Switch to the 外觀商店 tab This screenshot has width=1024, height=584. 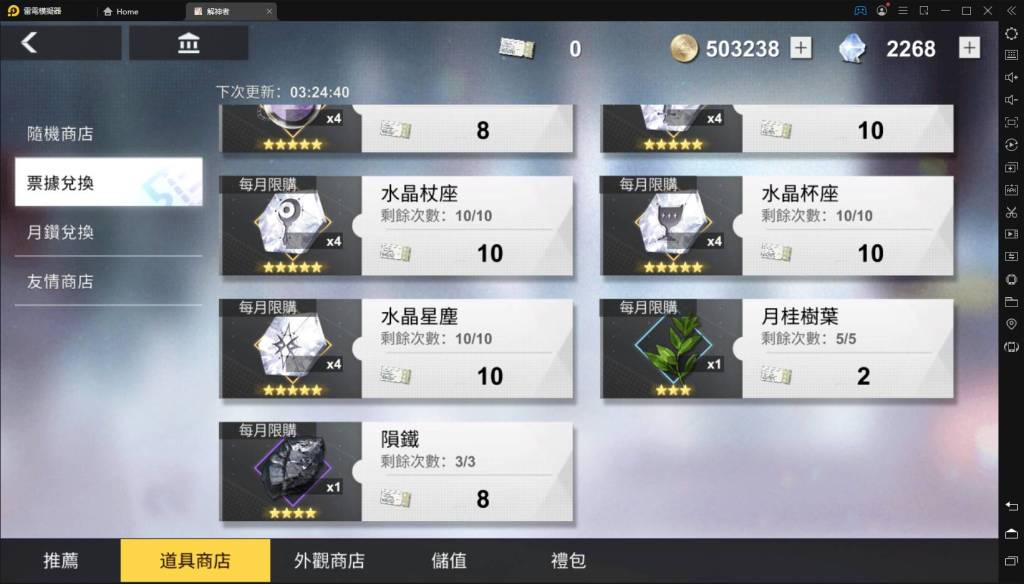point(329,560)
